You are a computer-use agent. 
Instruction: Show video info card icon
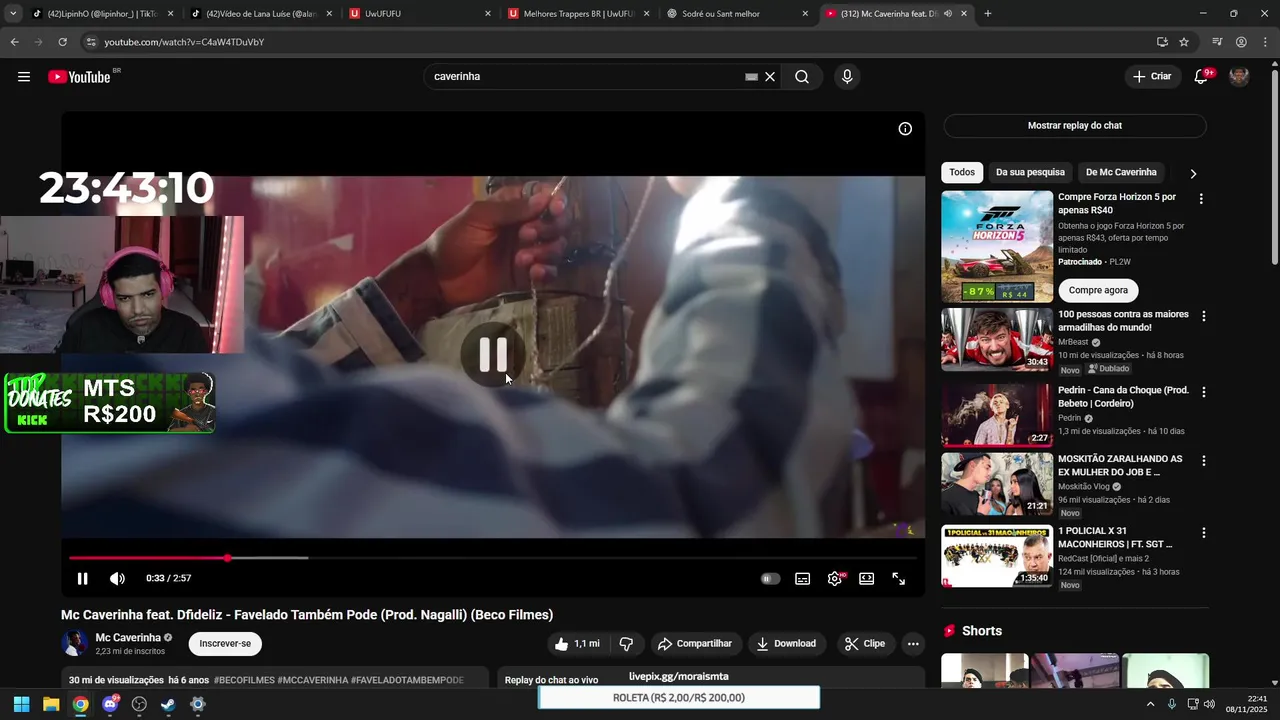pos(905,129)
